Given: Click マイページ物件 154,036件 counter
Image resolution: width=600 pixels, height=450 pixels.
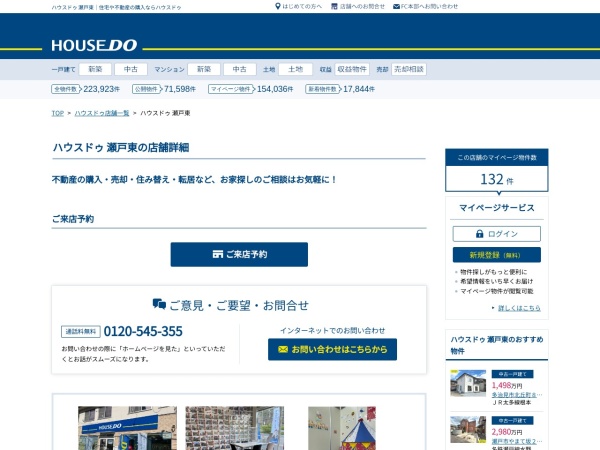Looking at the screenshot, I should pyautogui.click(x=251, y=89).
